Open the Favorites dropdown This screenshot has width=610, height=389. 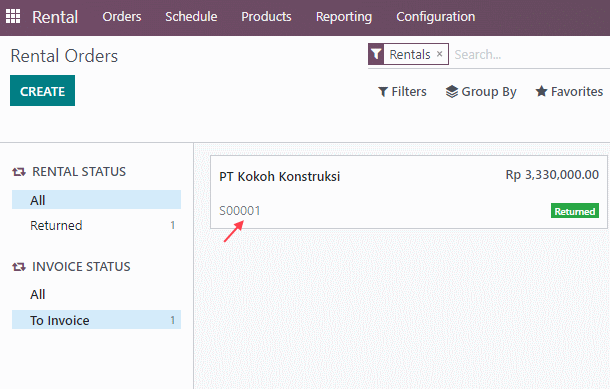coord(569,91)
